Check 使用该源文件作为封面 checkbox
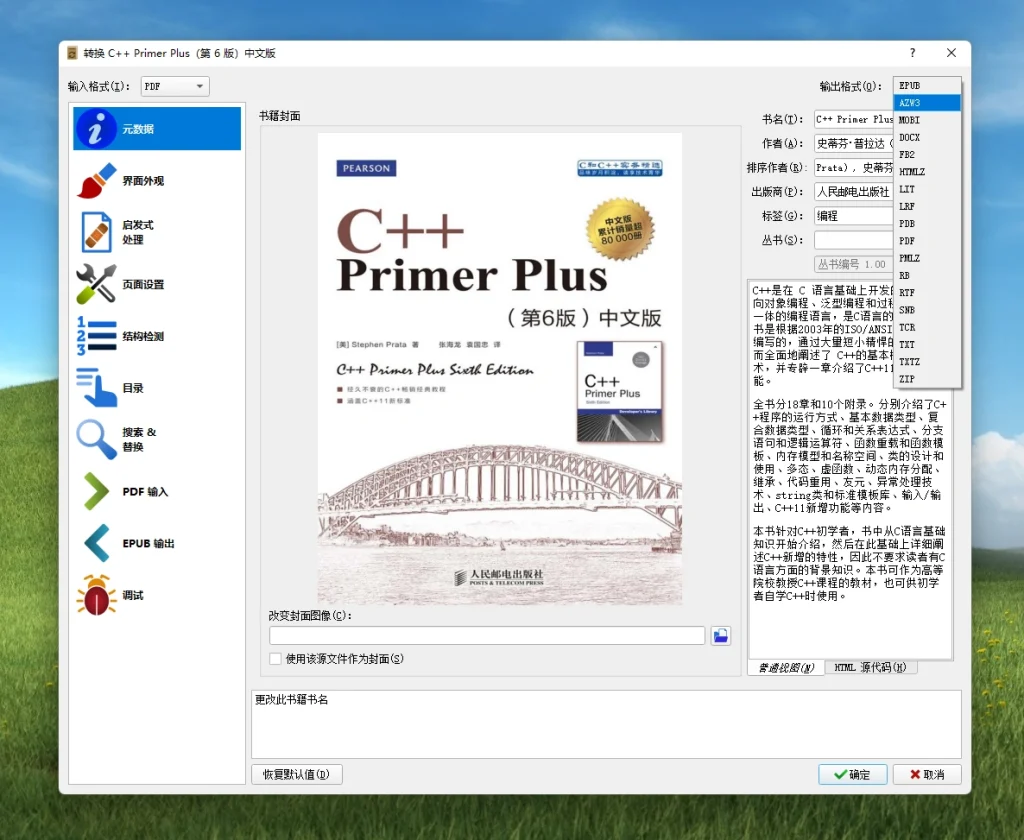This screenshot has width=1024, height=840. [276, 658]
